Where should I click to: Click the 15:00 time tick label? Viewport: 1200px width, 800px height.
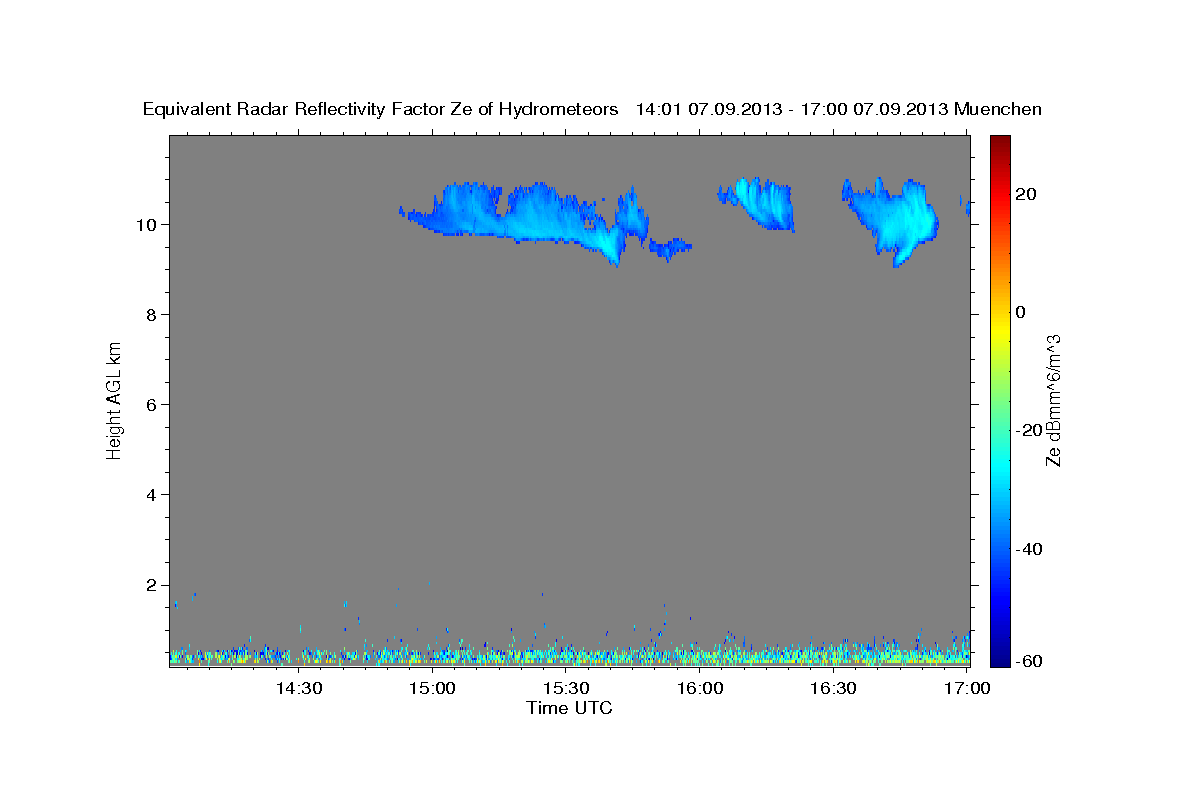(432, 688)
